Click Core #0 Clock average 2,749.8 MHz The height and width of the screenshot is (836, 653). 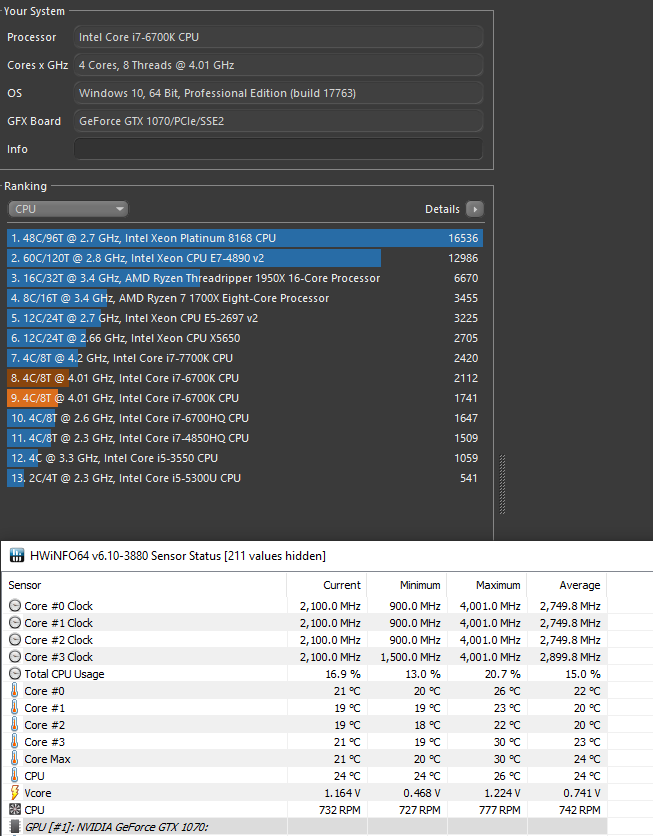pyautogui.click(x=570, y=606)
